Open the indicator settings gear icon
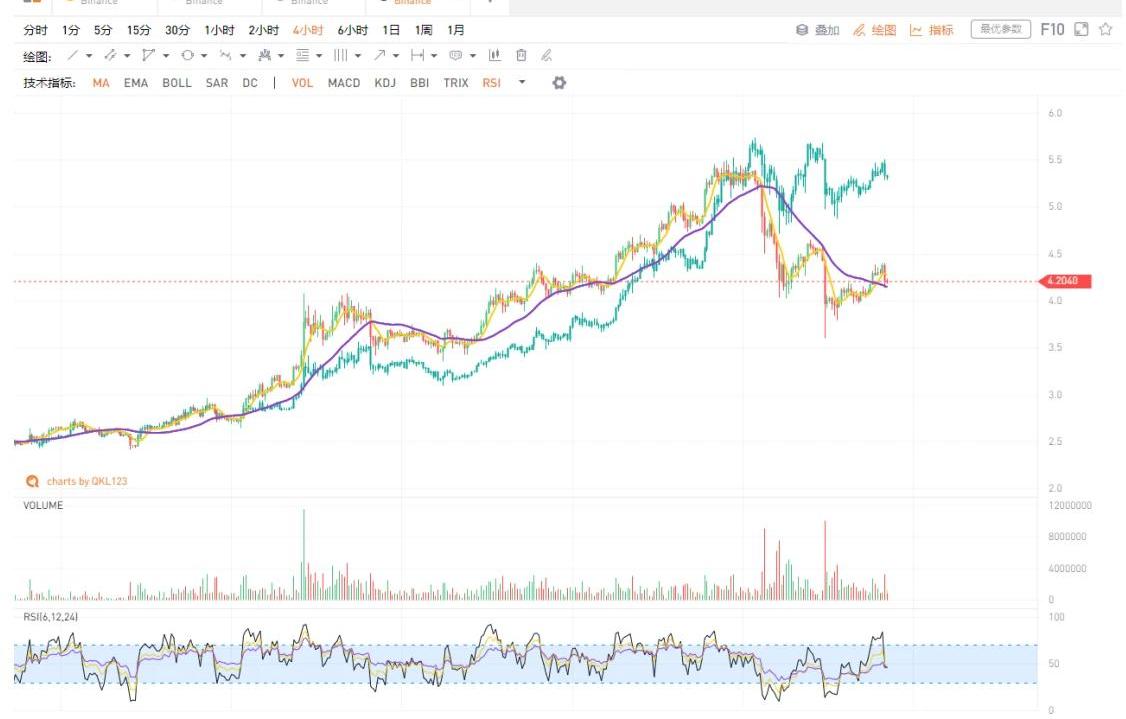This screenshot has height=719, width=1126. coord(559,83)
